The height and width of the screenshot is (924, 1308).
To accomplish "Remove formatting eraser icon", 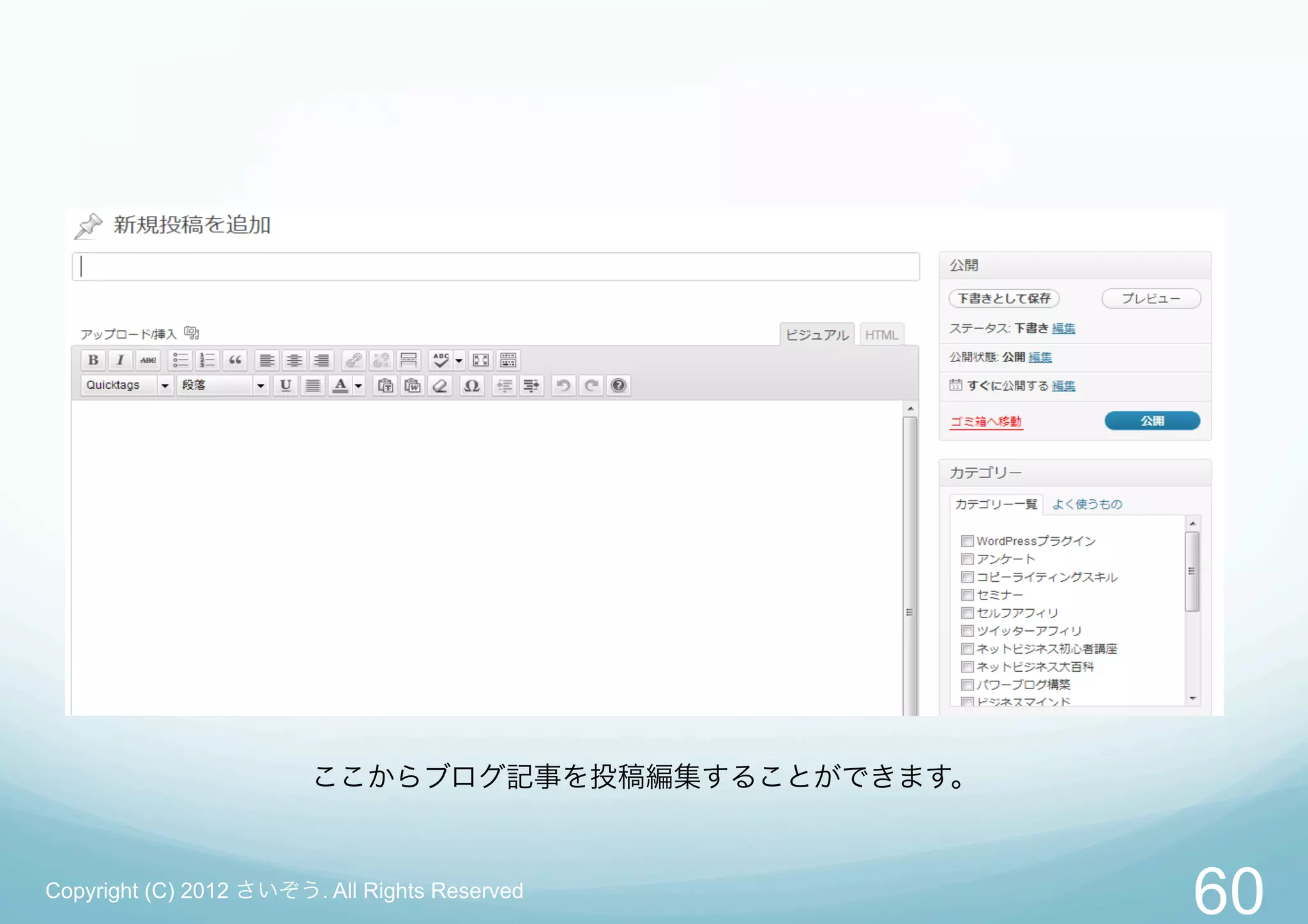I will [x=440, y=385].
